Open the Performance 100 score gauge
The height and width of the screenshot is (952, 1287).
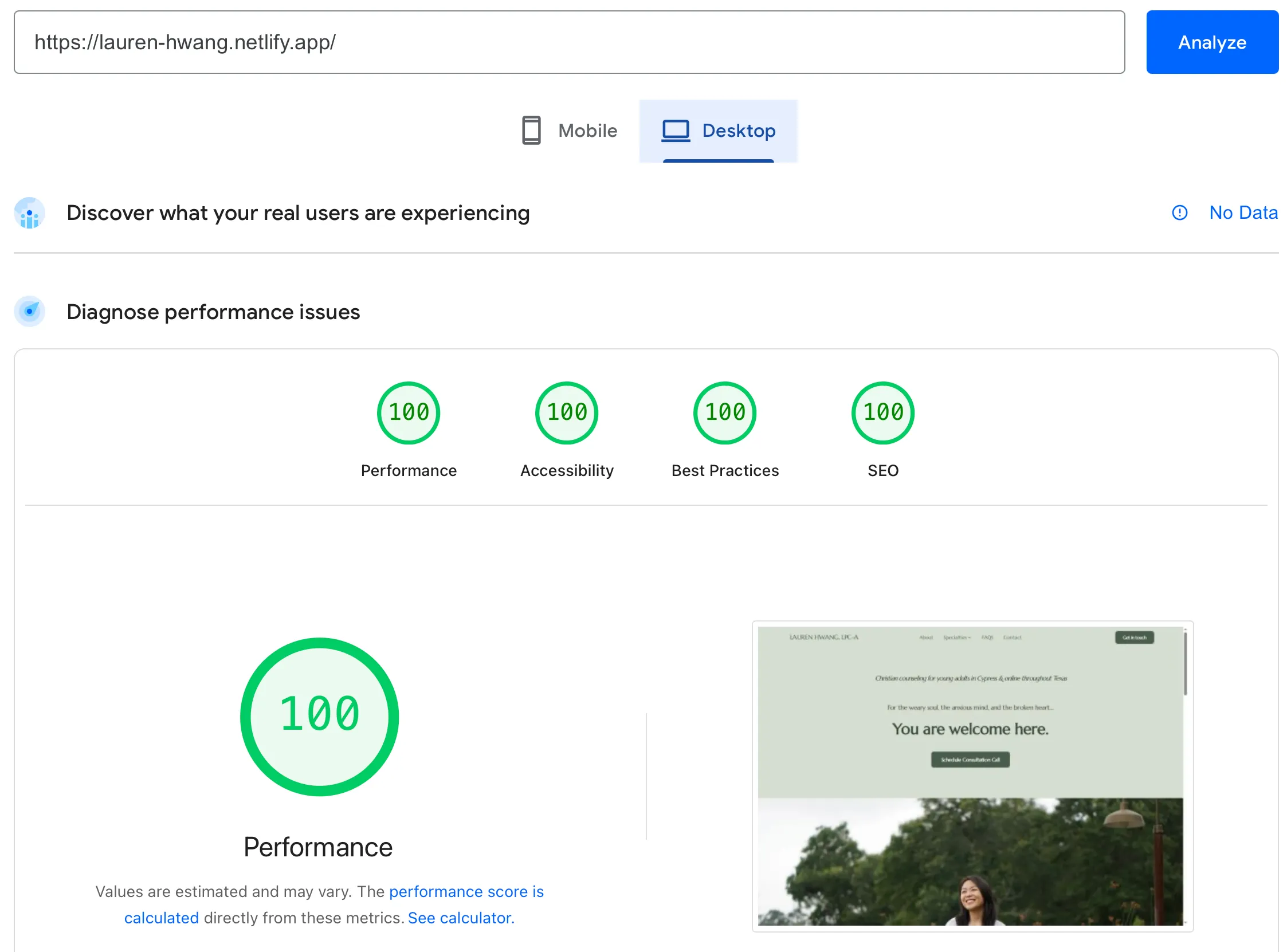[x=408, y=412]
